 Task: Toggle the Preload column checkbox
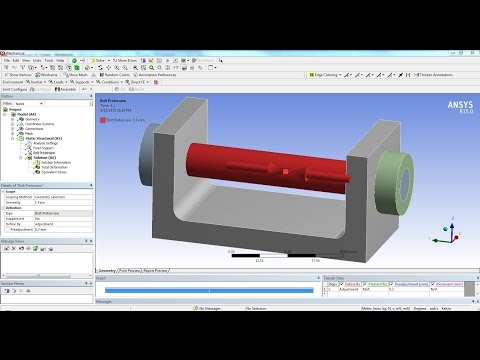pos(365,284)
